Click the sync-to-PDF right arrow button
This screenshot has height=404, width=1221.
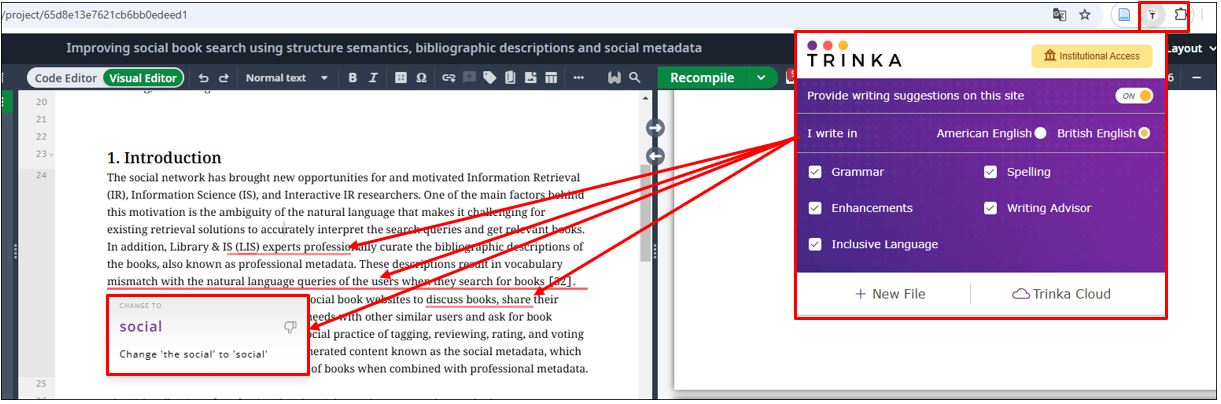(656, 128)
